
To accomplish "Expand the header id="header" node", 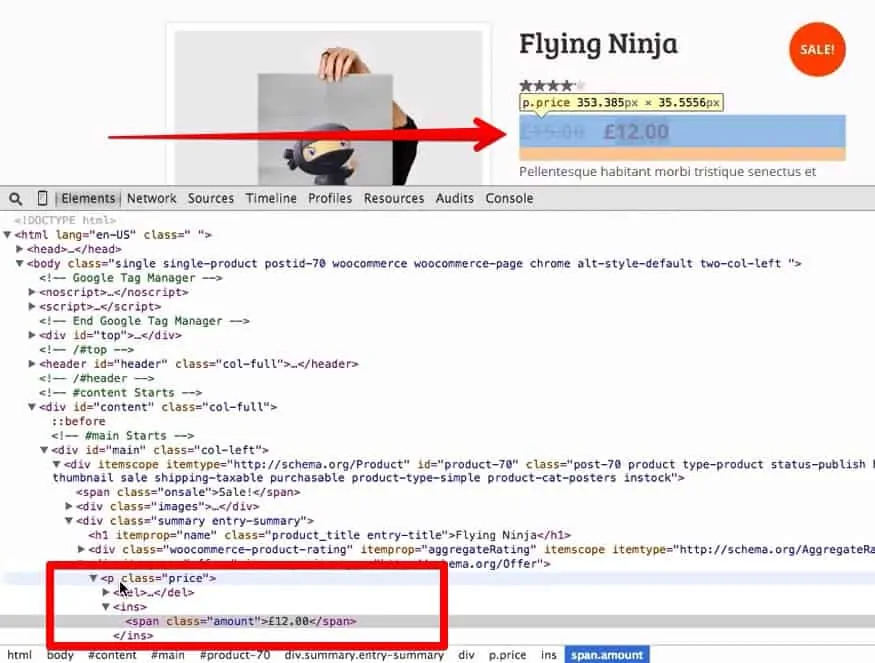I will coord(34,364).
